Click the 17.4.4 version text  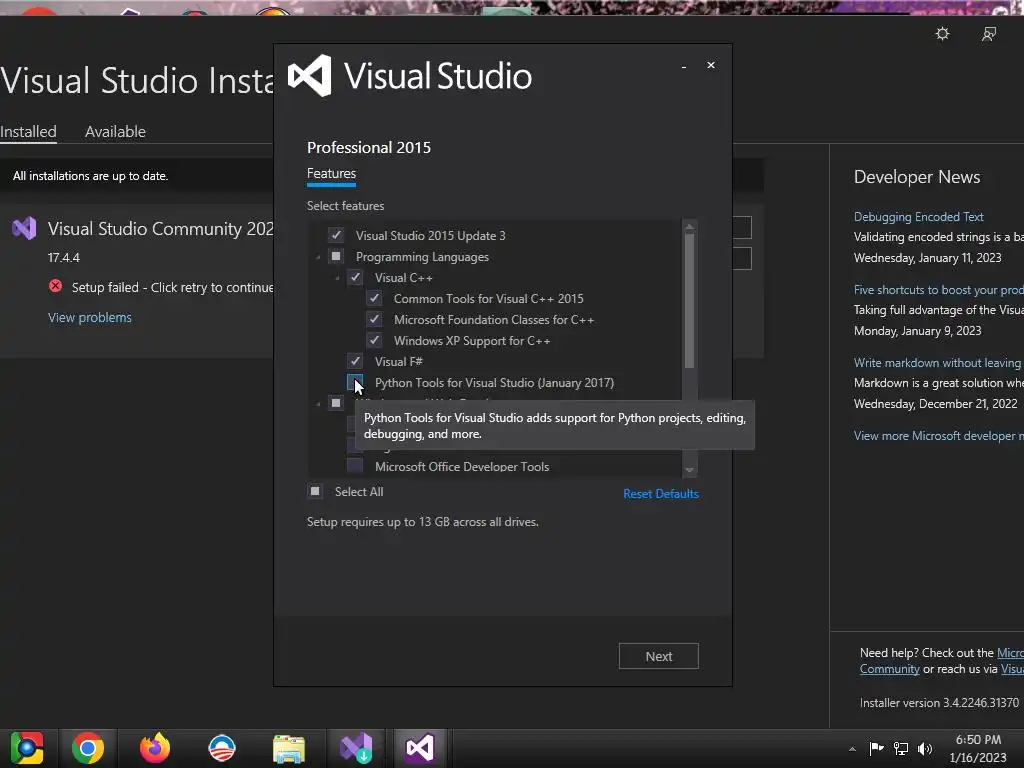63,257
